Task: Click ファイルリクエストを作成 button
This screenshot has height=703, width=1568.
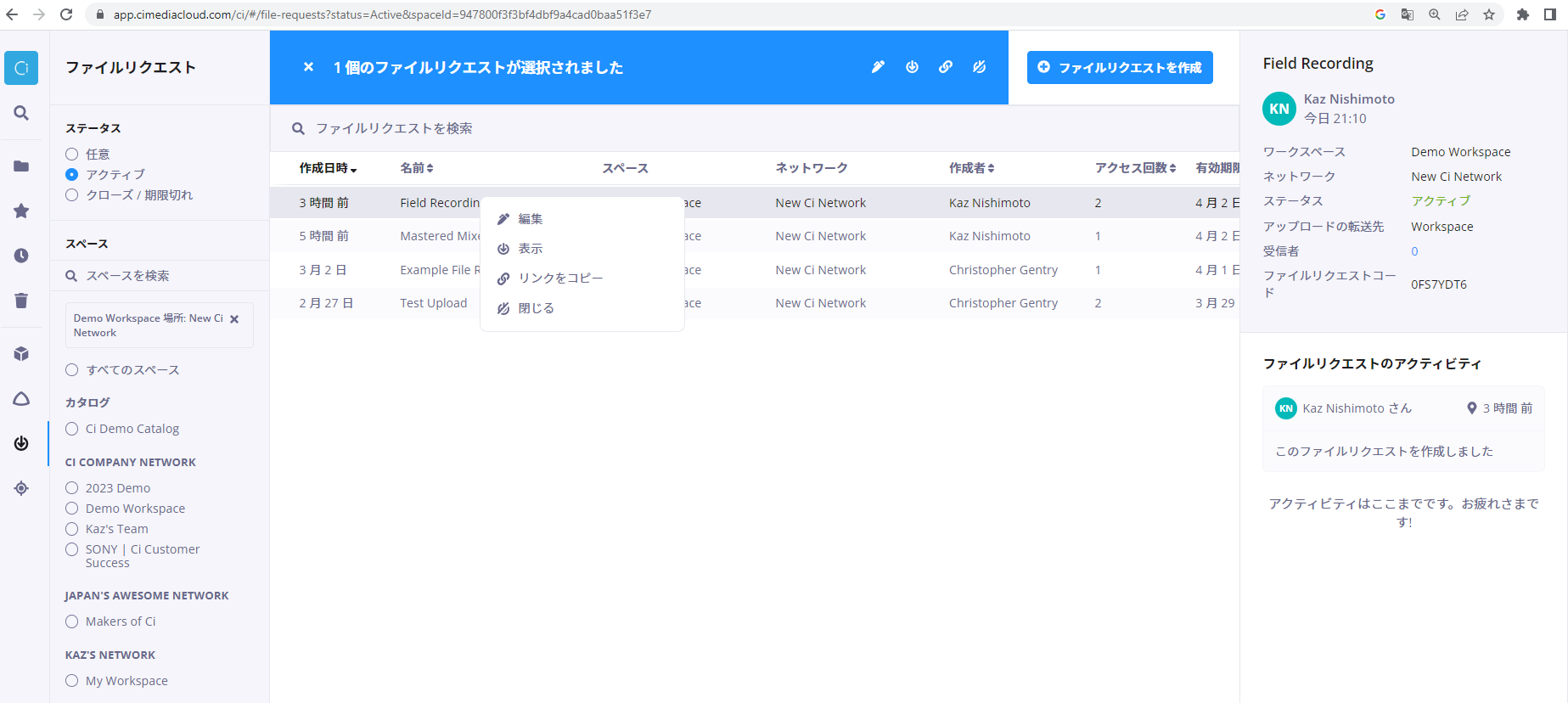Action: pyautogui.click(x=1120, y=67)
